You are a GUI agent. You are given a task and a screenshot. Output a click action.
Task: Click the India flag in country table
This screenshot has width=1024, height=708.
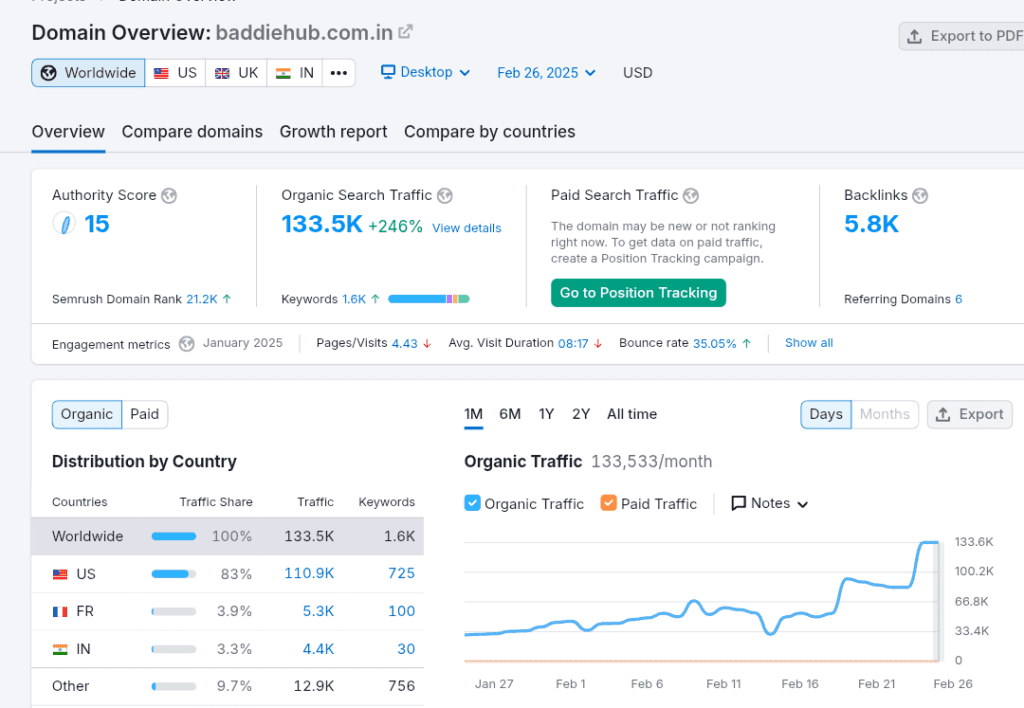tap(60, 650)
